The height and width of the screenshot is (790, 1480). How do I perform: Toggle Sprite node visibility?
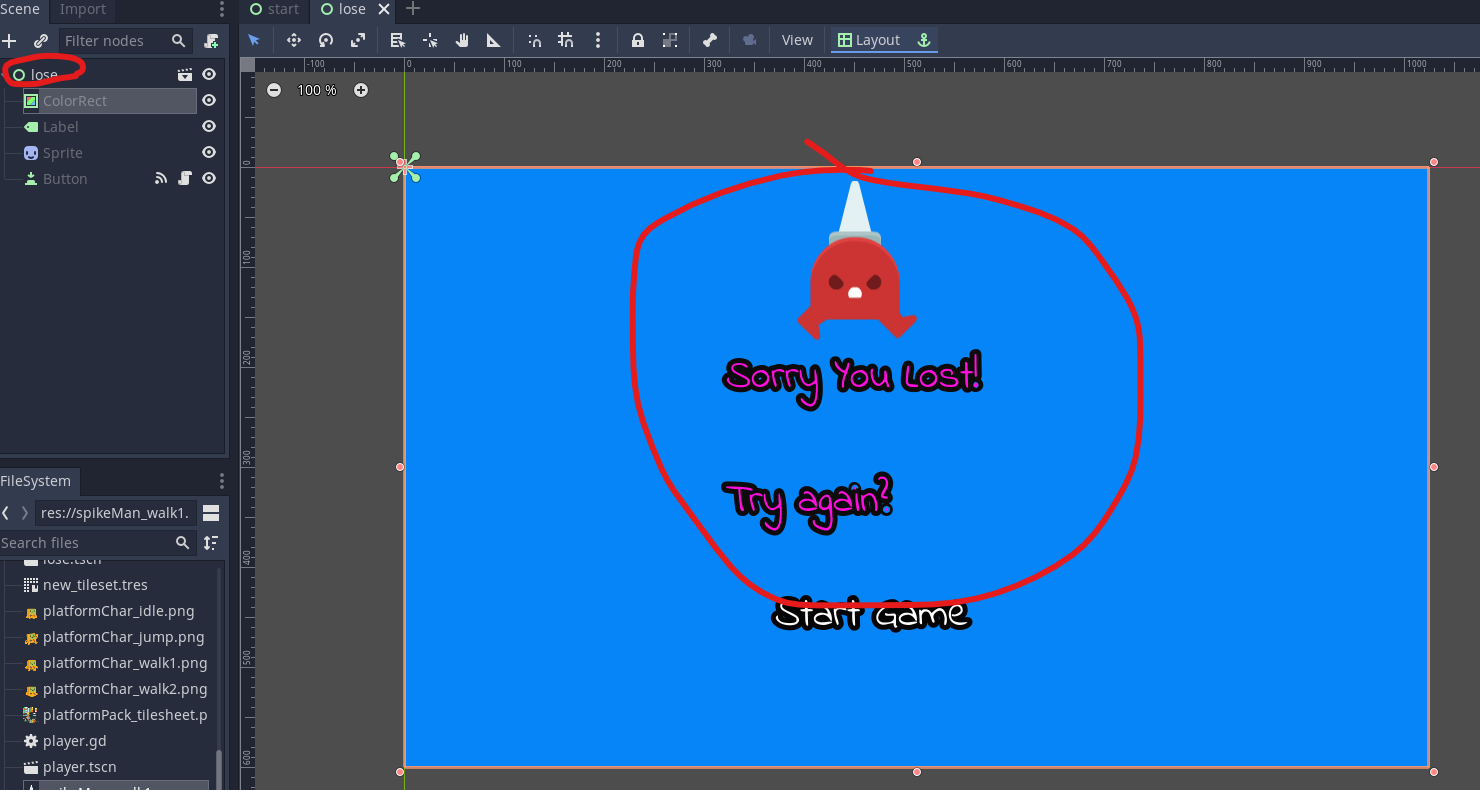pyautogui.click(x=209, y=153)
